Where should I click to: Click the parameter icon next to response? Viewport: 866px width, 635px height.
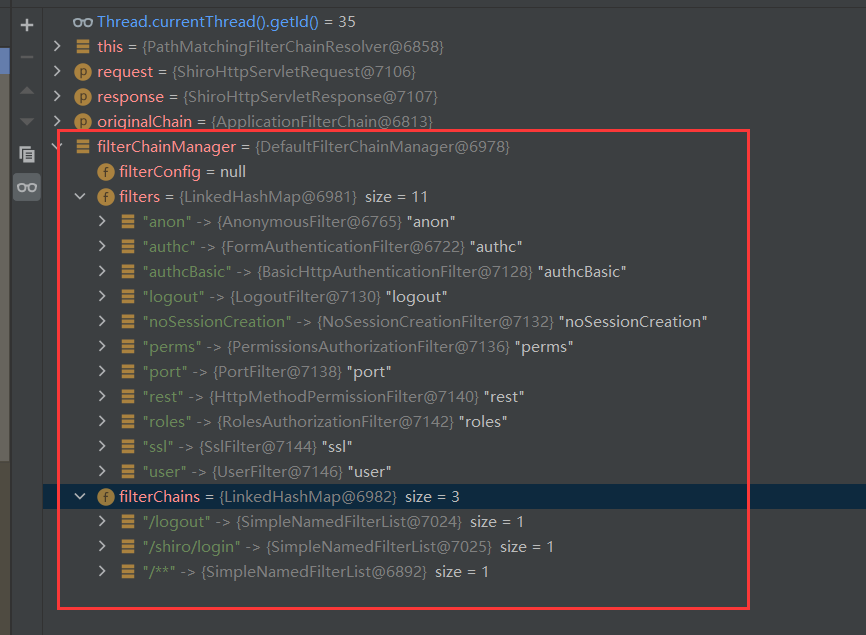[83, 97]
